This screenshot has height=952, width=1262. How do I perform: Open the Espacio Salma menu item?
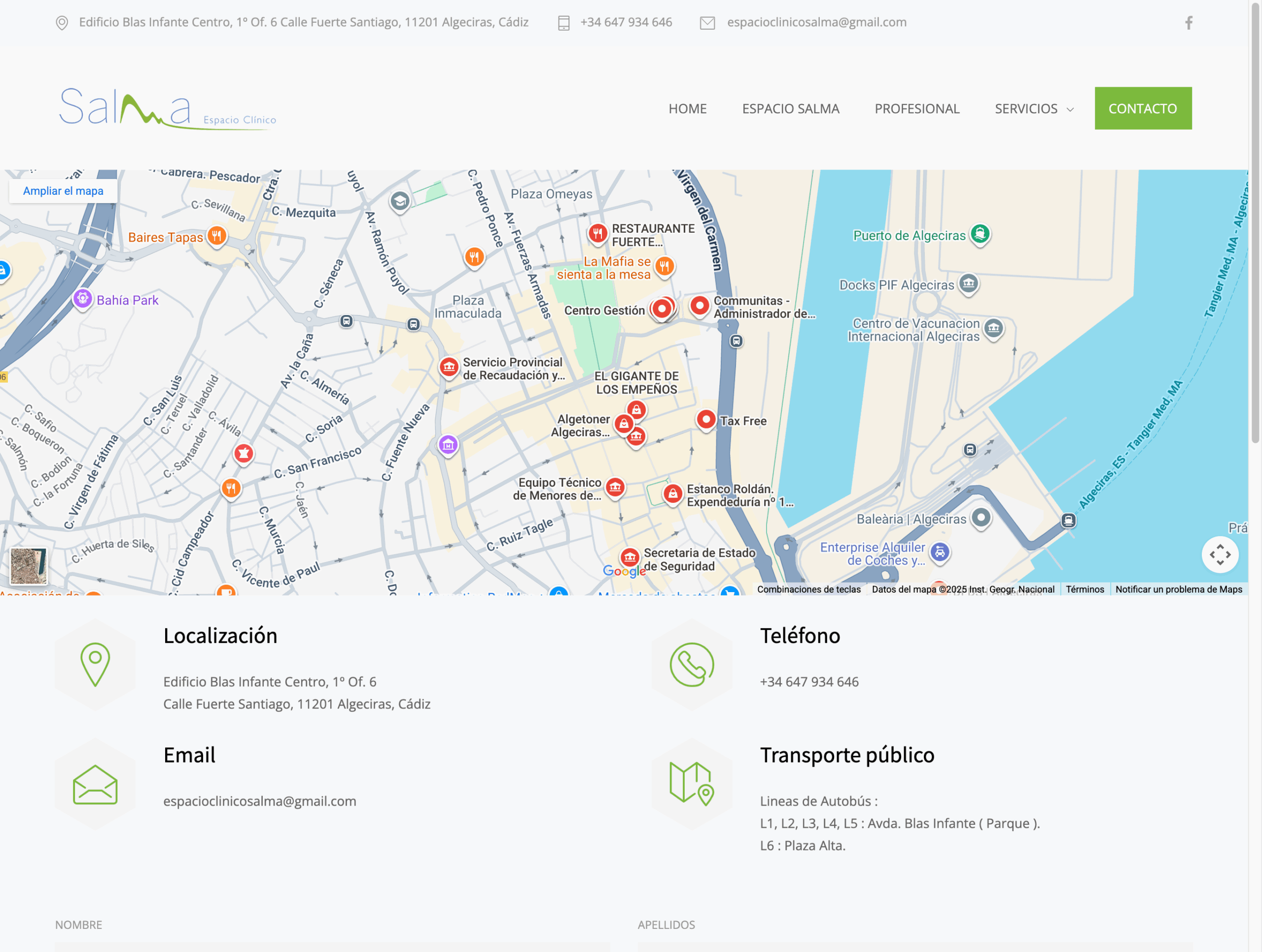click(x=790, y=108)
